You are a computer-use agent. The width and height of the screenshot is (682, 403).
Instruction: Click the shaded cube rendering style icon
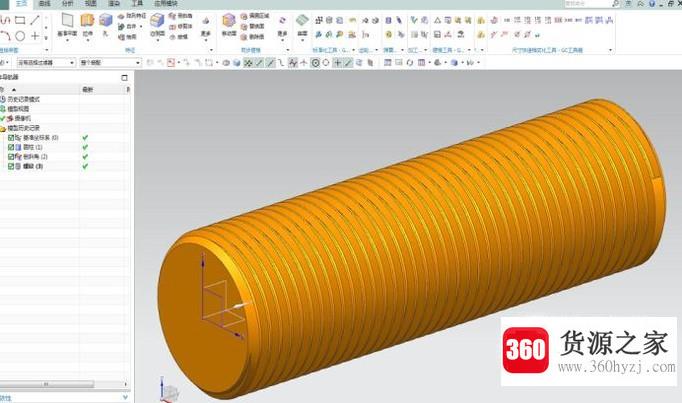[x=236, y=63]
